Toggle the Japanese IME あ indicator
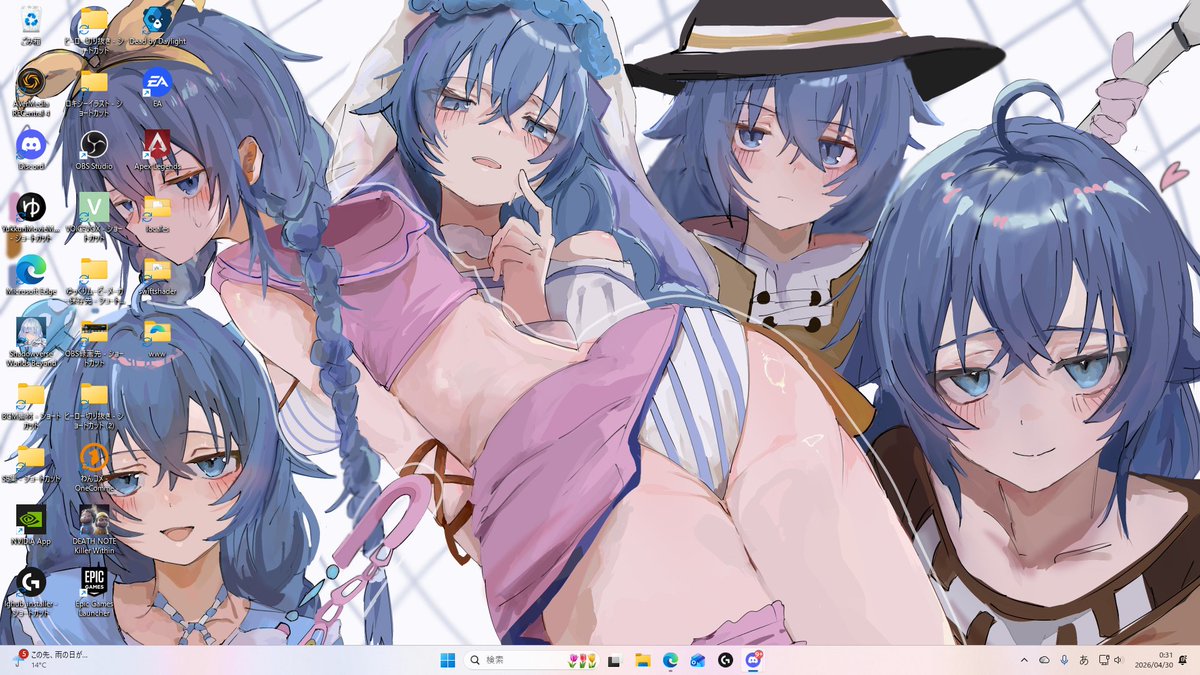Viewport: 1200px width, 675px height. [x=1084, y=660]
